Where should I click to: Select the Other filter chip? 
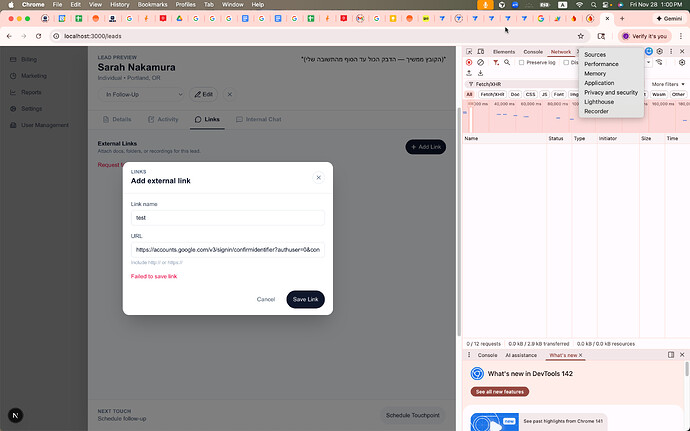pos(678,94)
